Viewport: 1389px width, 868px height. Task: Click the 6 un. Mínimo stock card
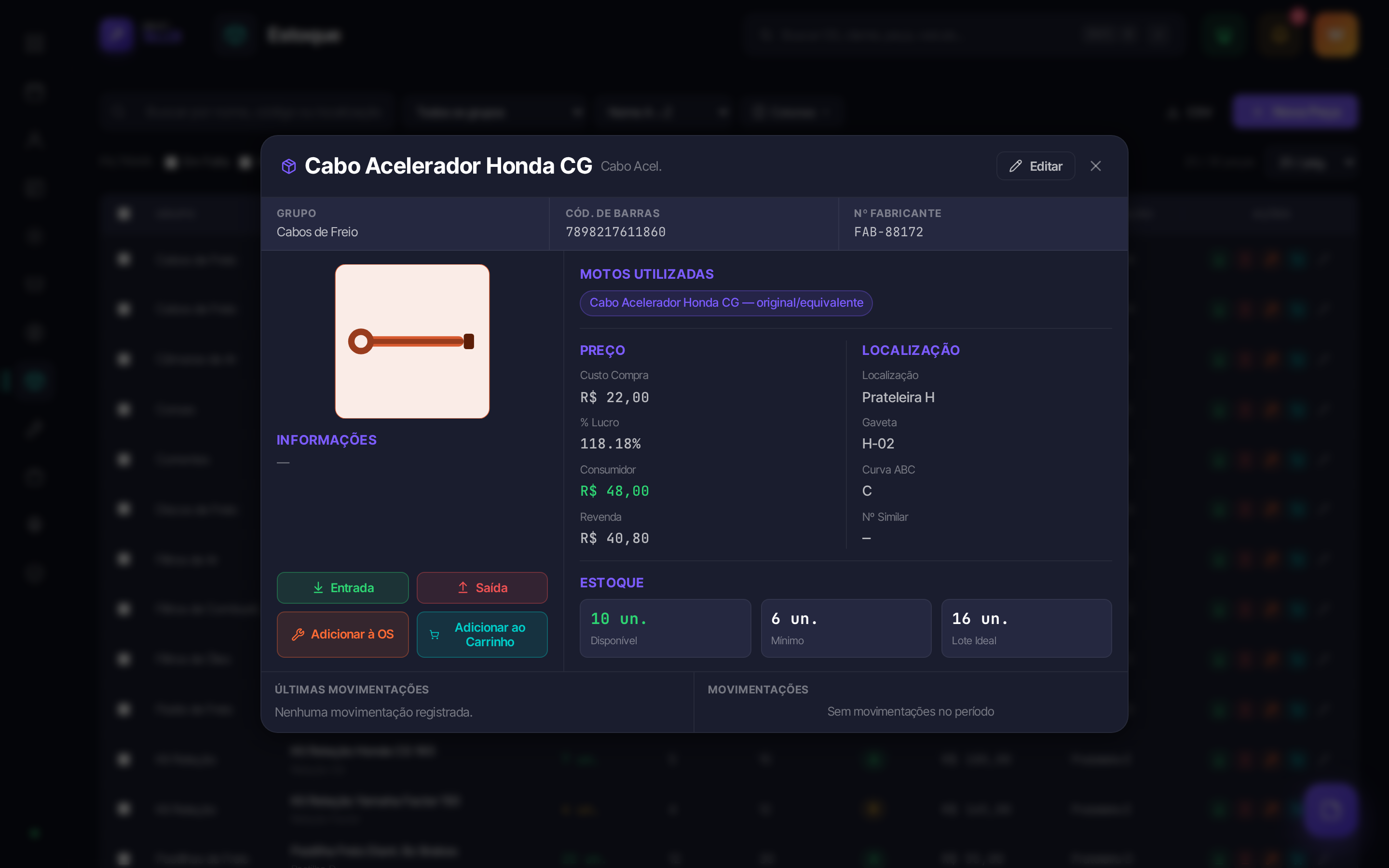click(x=846, y=628)
